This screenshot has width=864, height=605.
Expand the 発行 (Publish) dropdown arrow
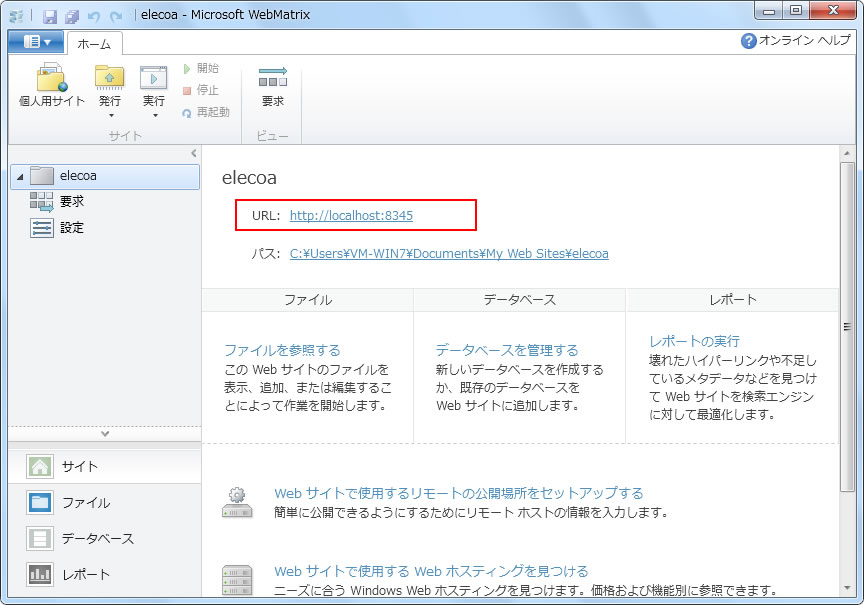[x=110, y=116]
